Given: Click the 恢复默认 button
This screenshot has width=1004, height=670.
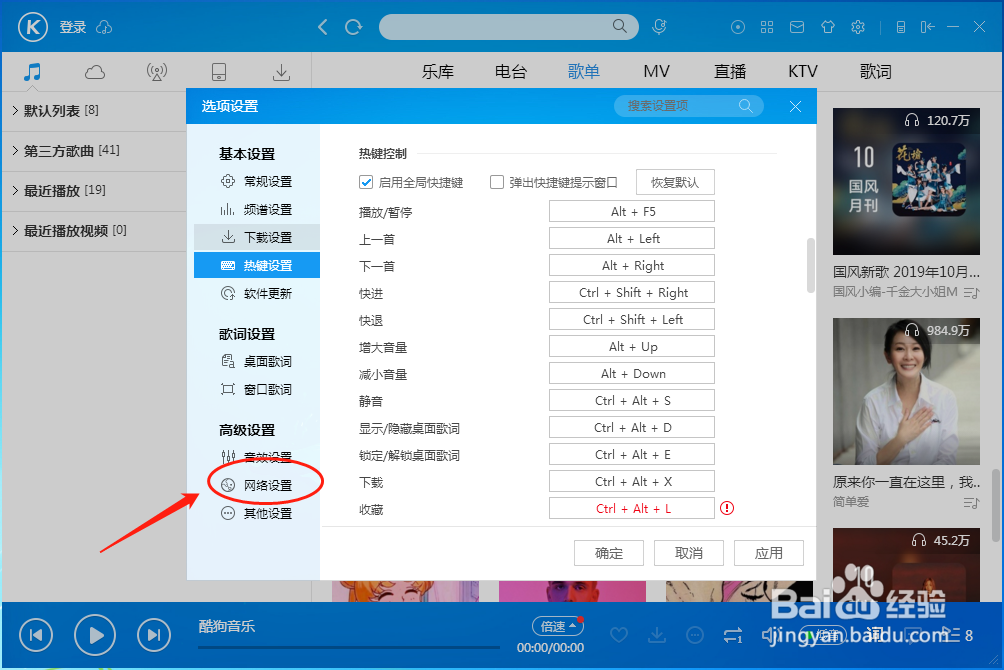Looking at the screenshot, I should pos(675,182).
